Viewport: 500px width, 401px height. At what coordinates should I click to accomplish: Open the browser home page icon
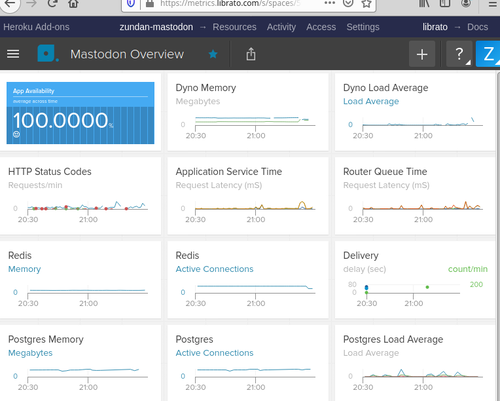pyautogui.click(x=73, y=4)
